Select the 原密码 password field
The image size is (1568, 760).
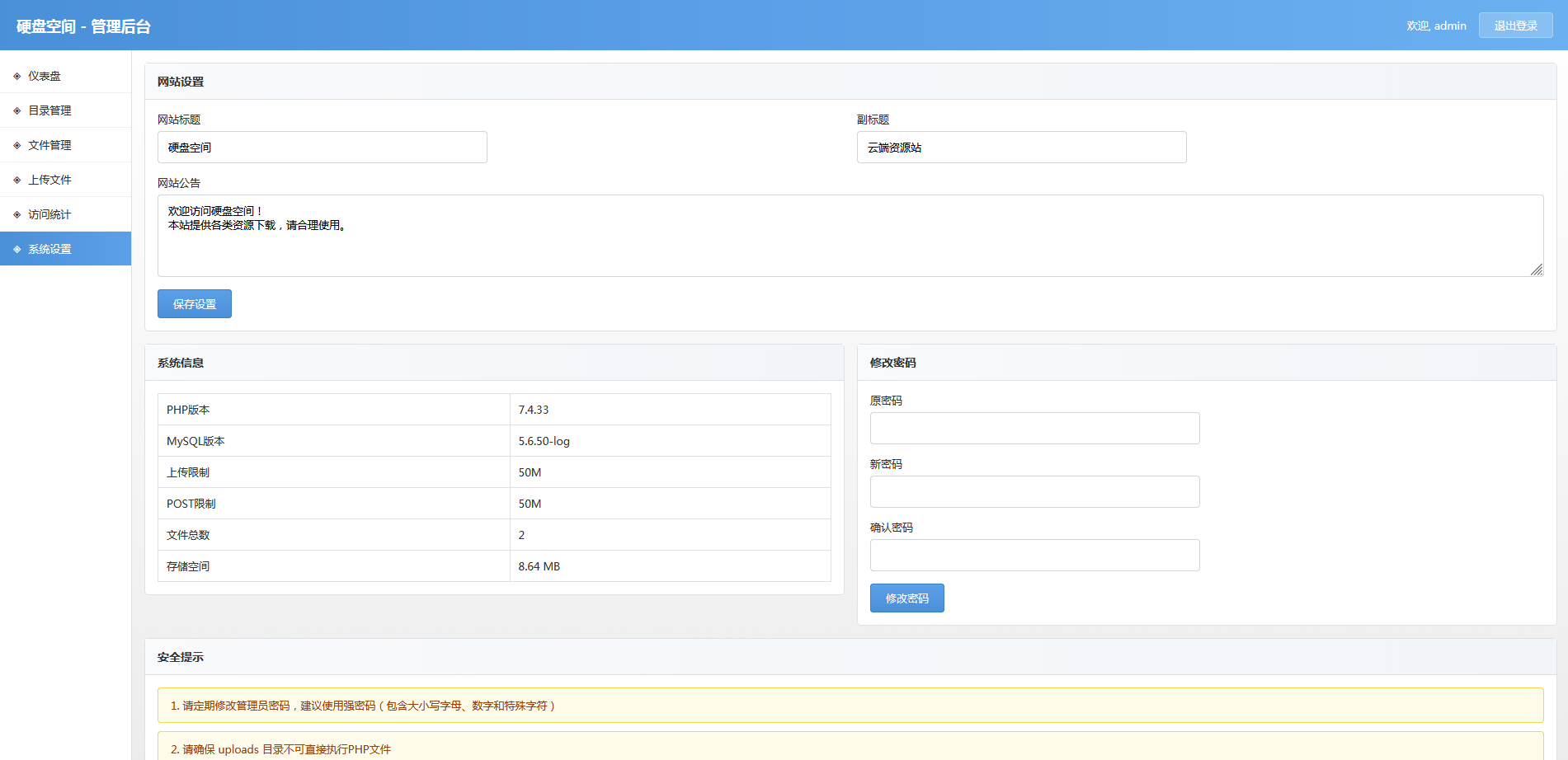(x=1034, y=429)
